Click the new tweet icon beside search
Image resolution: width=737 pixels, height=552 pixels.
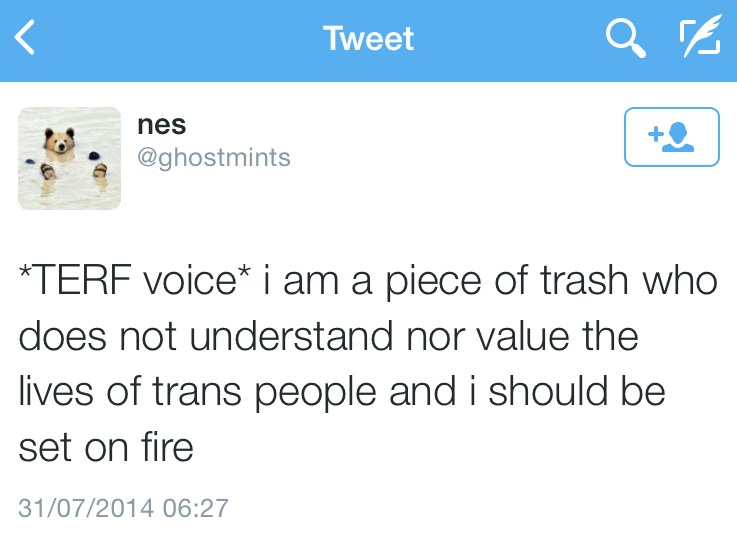click(x=699, y=39)
